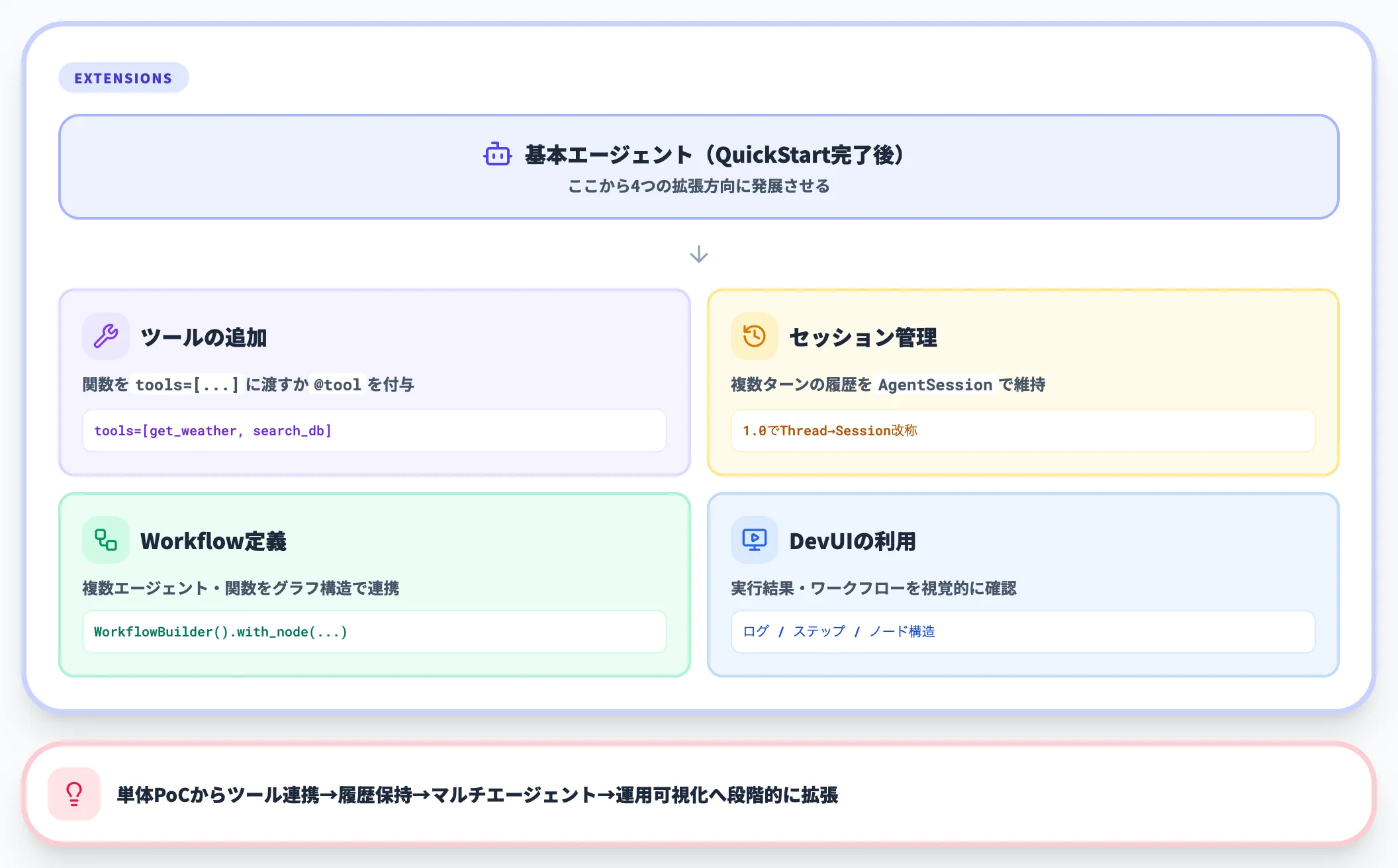The image size is (1398, 868).
Task: Click the wrench icon for ツールの追加
Action: (x=106, y=336)
